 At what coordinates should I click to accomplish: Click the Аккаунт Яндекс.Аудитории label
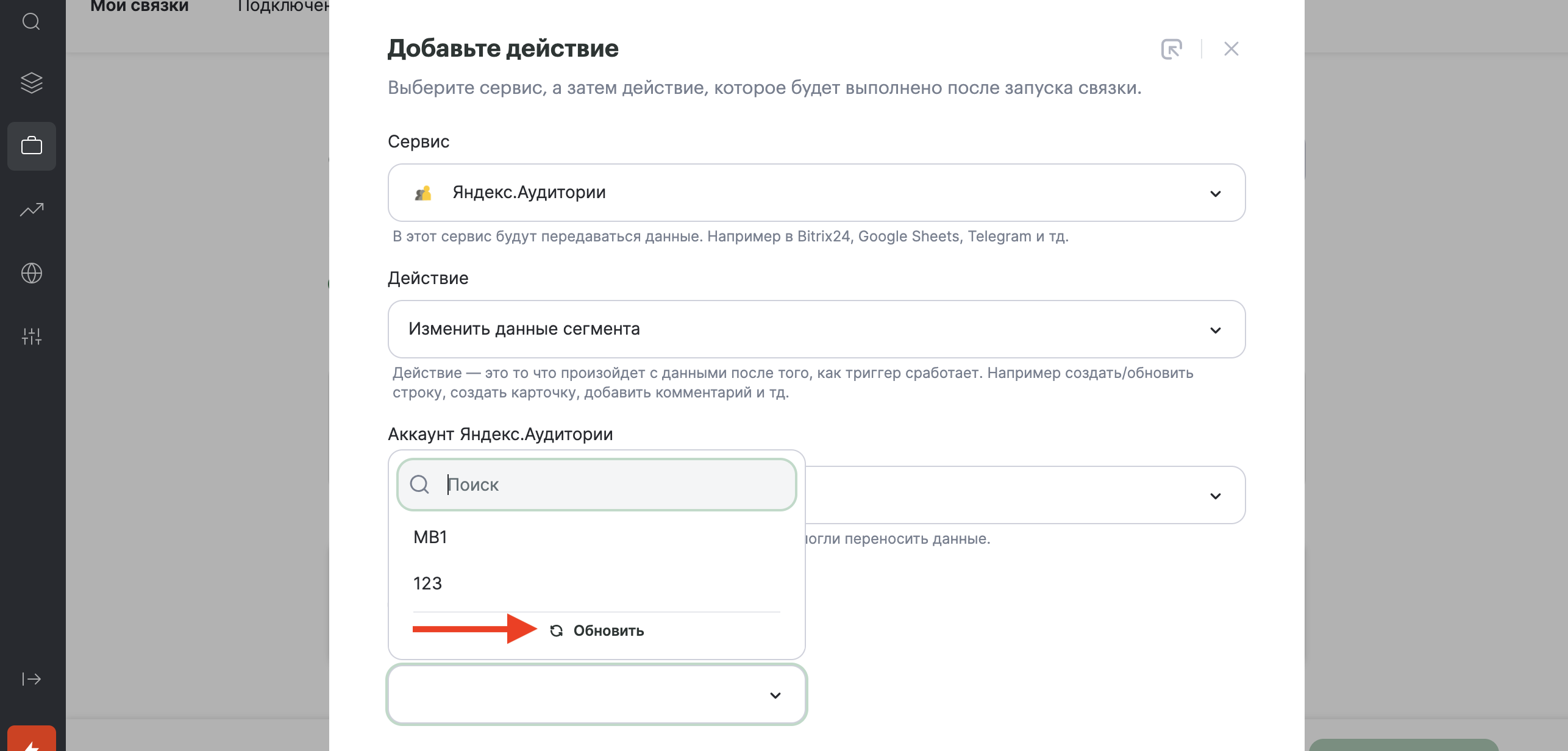[501, 434]
